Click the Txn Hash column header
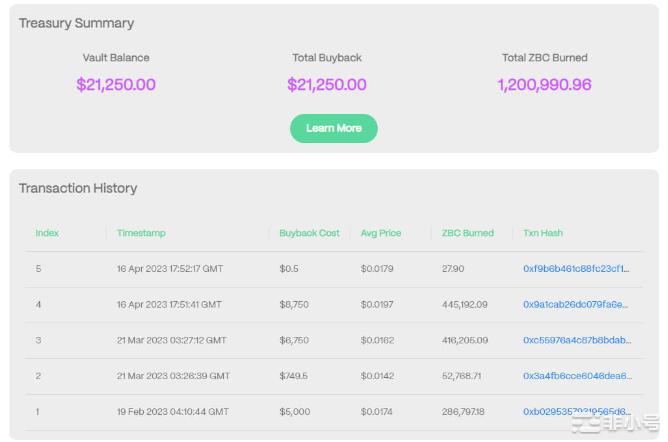The width and height of the screenshot is (668, 442). pyautogui.click(x=543, y=233)
